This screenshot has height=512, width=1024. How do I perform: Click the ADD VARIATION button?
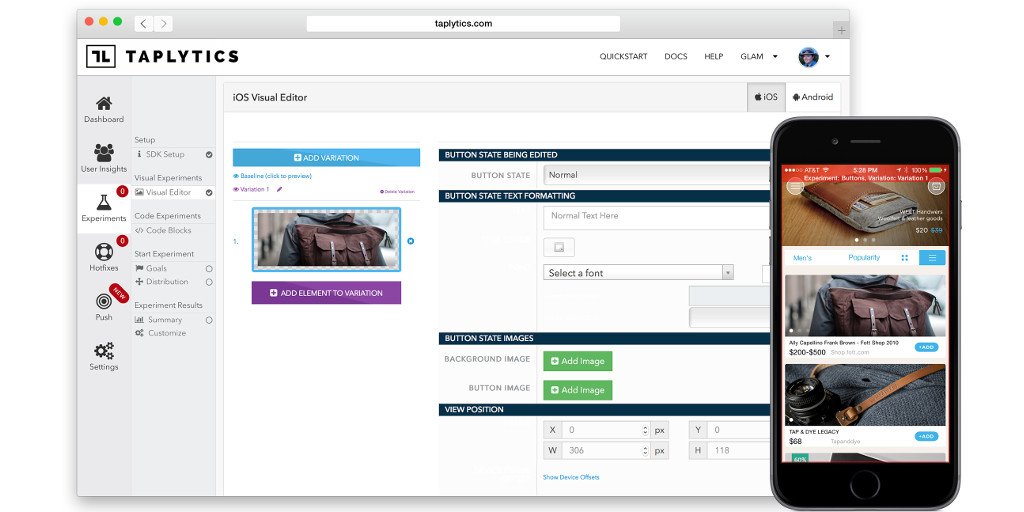[x=327, y=157]
